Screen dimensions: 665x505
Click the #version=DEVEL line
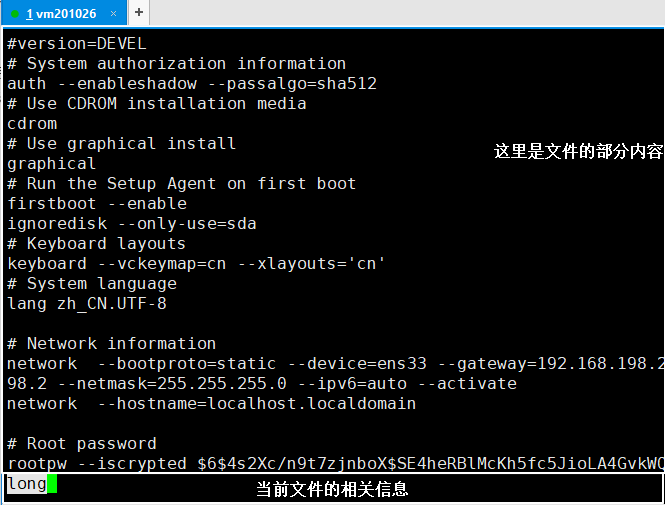76,44
